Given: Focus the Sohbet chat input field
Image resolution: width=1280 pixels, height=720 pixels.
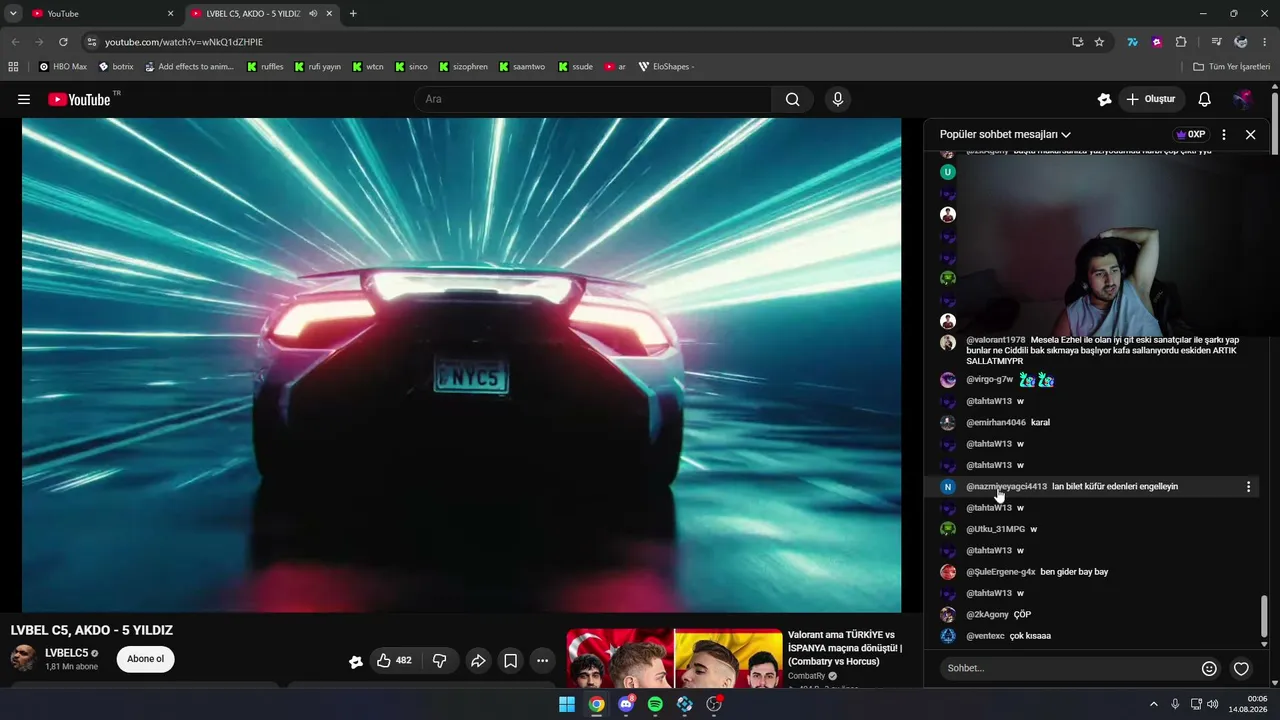Looking at the screenshot, I should (x=1066, y=668).
